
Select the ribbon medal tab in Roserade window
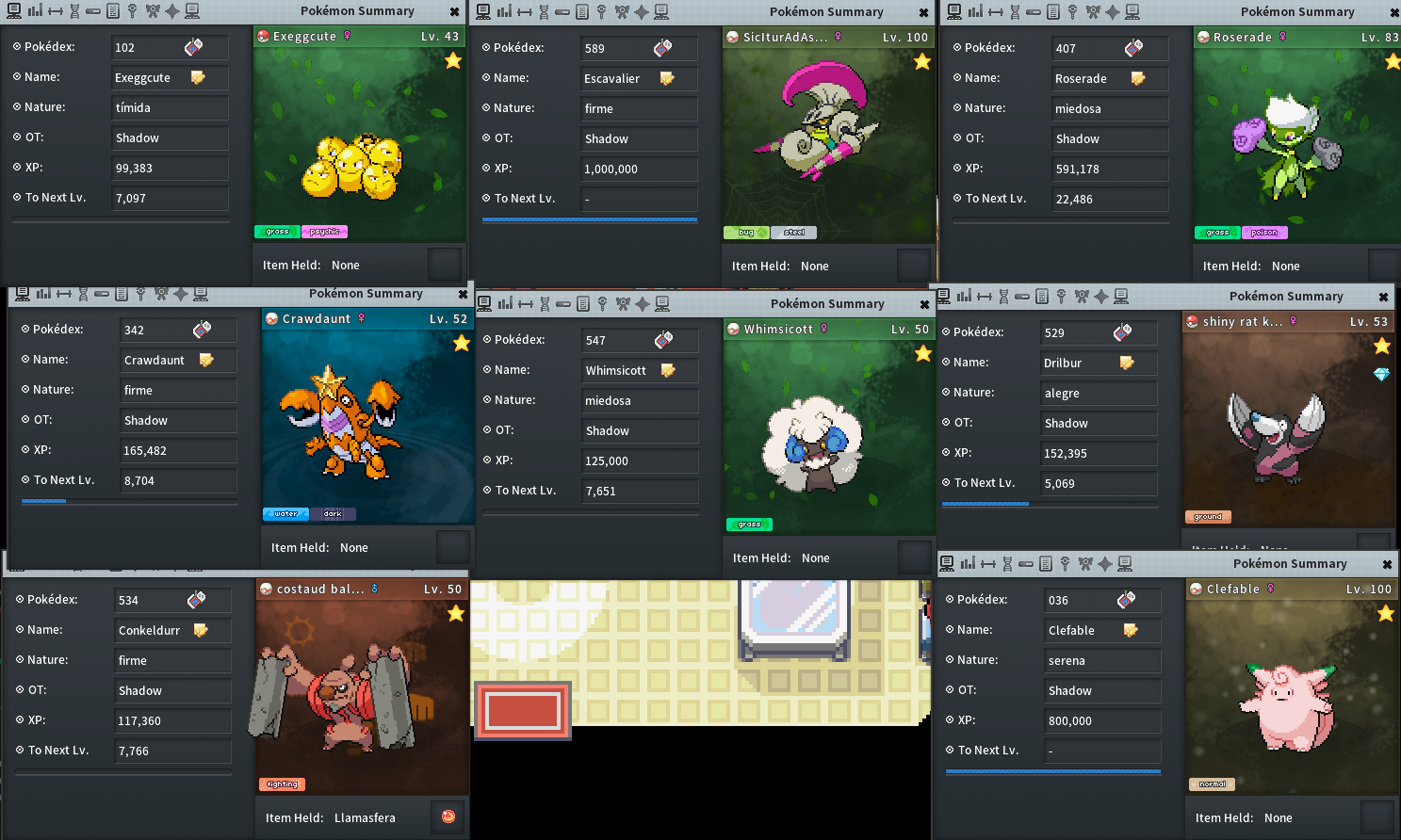click(1093, 12)
